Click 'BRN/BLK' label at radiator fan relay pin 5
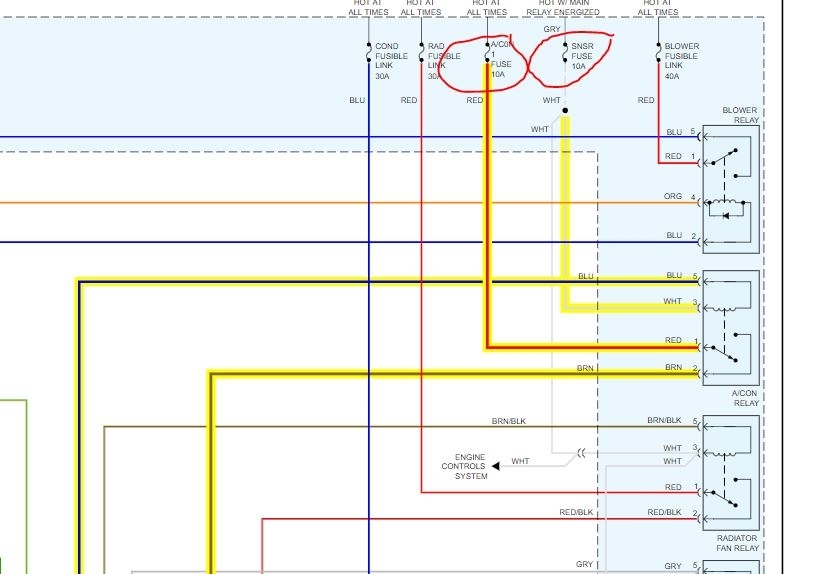This screenshot has width=820, height=574. click(x=664, y=420)
